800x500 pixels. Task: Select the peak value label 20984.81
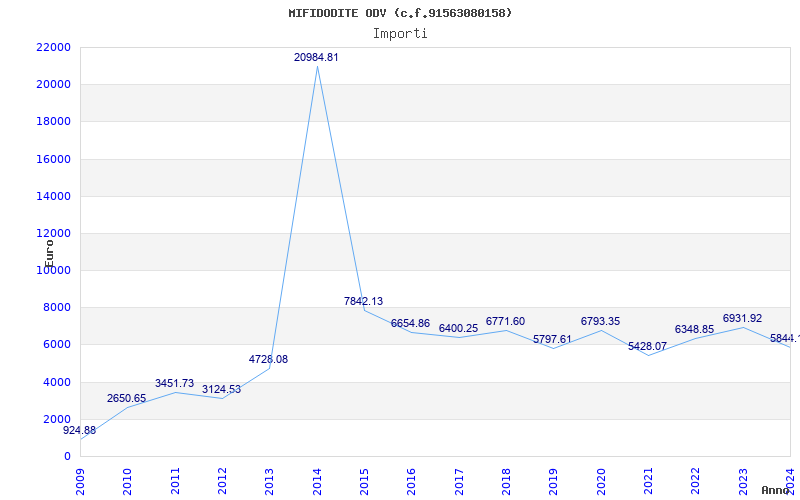tap(316, 58)
